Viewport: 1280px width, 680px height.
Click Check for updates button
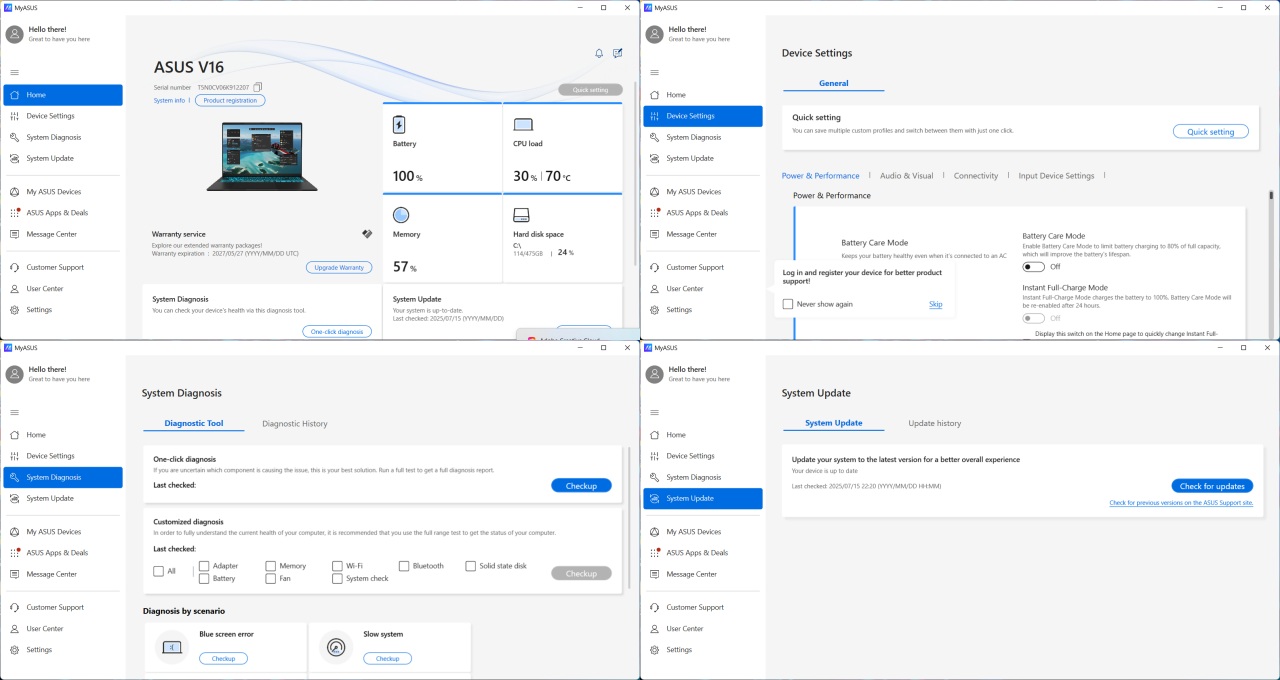point(1211,486)
